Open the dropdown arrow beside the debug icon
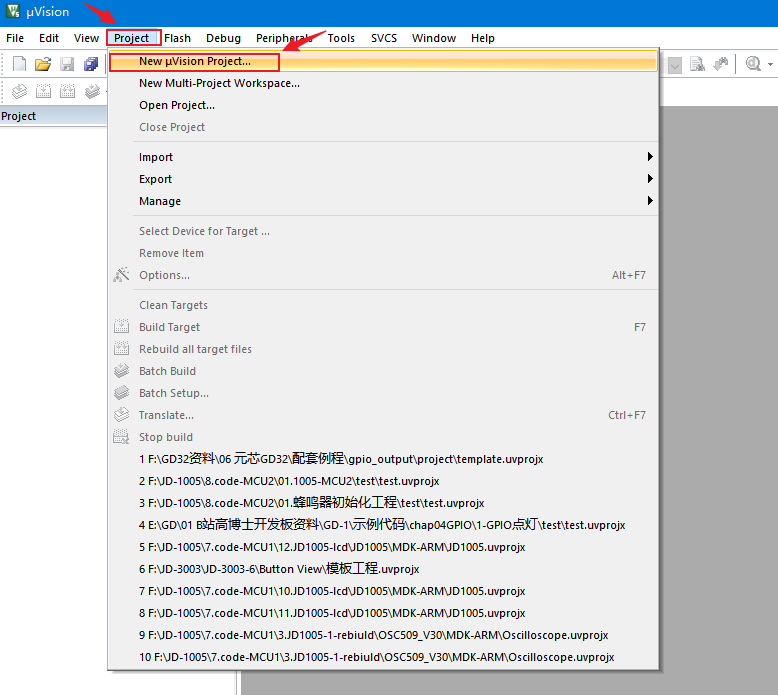The height and width of the screenshot is (695, 778). pos(770,64)
